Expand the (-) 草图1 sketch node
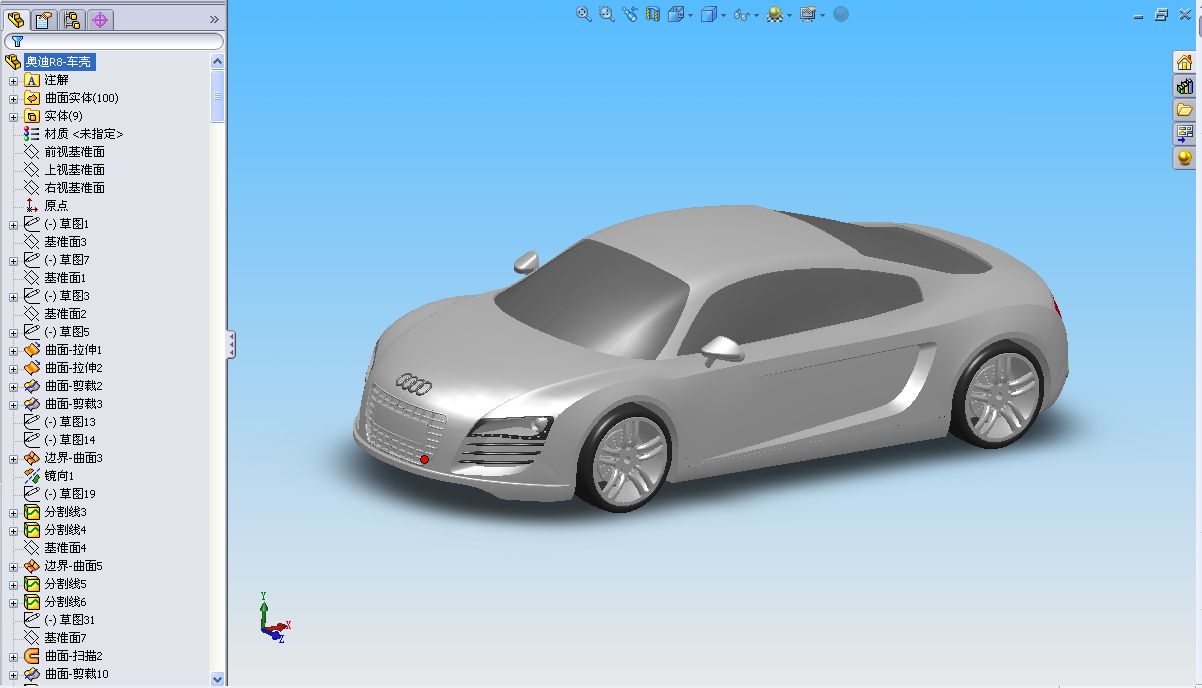Viewport: 1202px width, 688px height. (x=13, y=224)
